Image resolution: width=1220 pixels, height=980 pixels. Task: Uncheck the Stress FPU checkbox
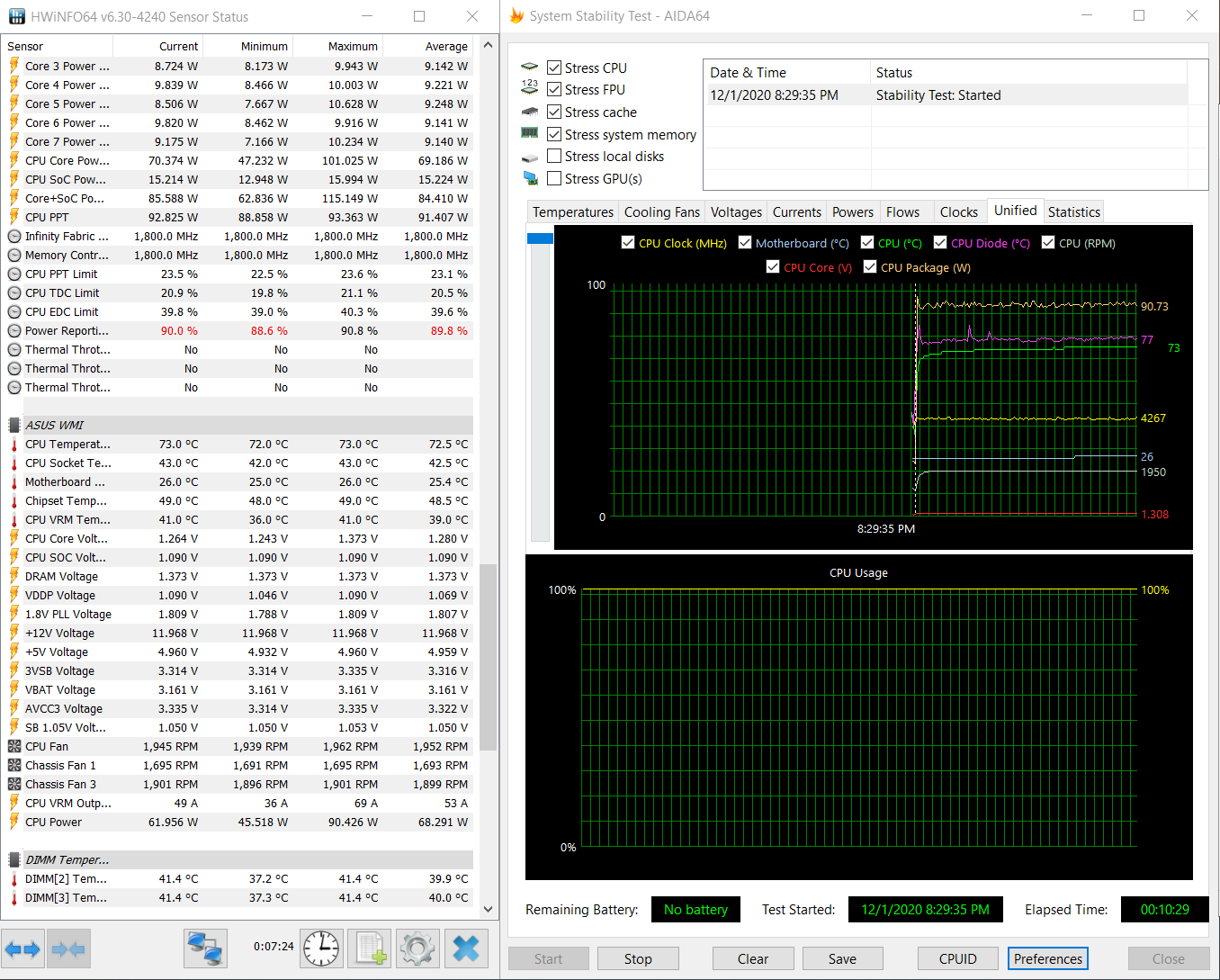554,89
